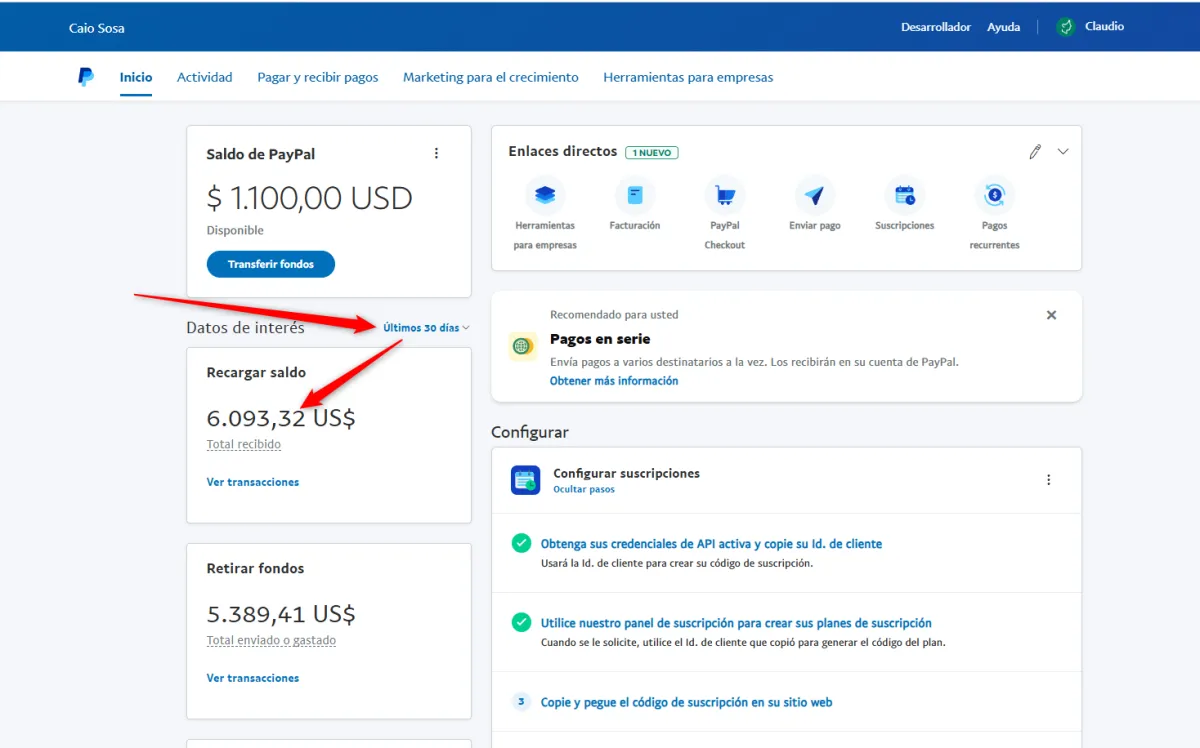Click green checkmark for API credentials step
Screen dimensions: 1200x748
pos(521,543)
